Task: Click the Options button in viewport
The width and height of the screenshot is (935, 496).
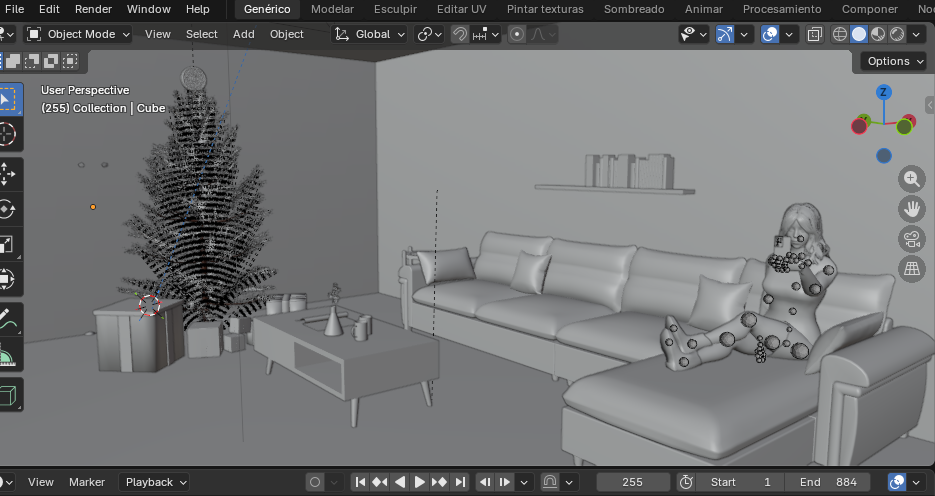Action: tap(894, 61)
